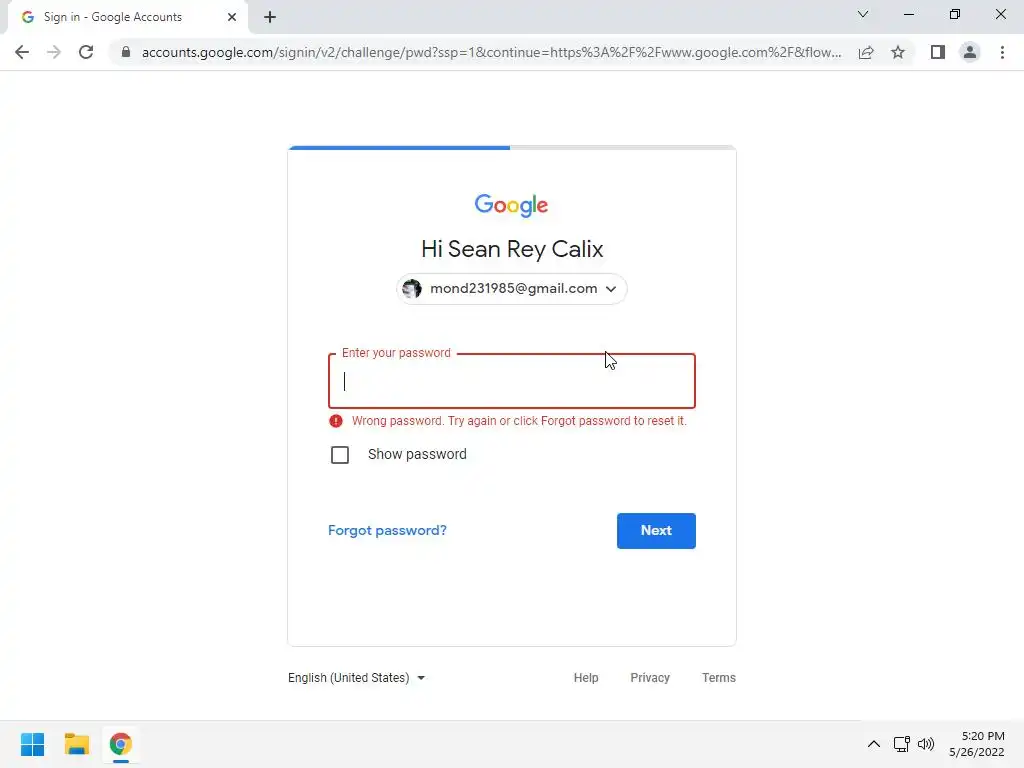Screen dimensions: 1024x768
Task: Reload the sign-in page
Action: pos(86,52)
